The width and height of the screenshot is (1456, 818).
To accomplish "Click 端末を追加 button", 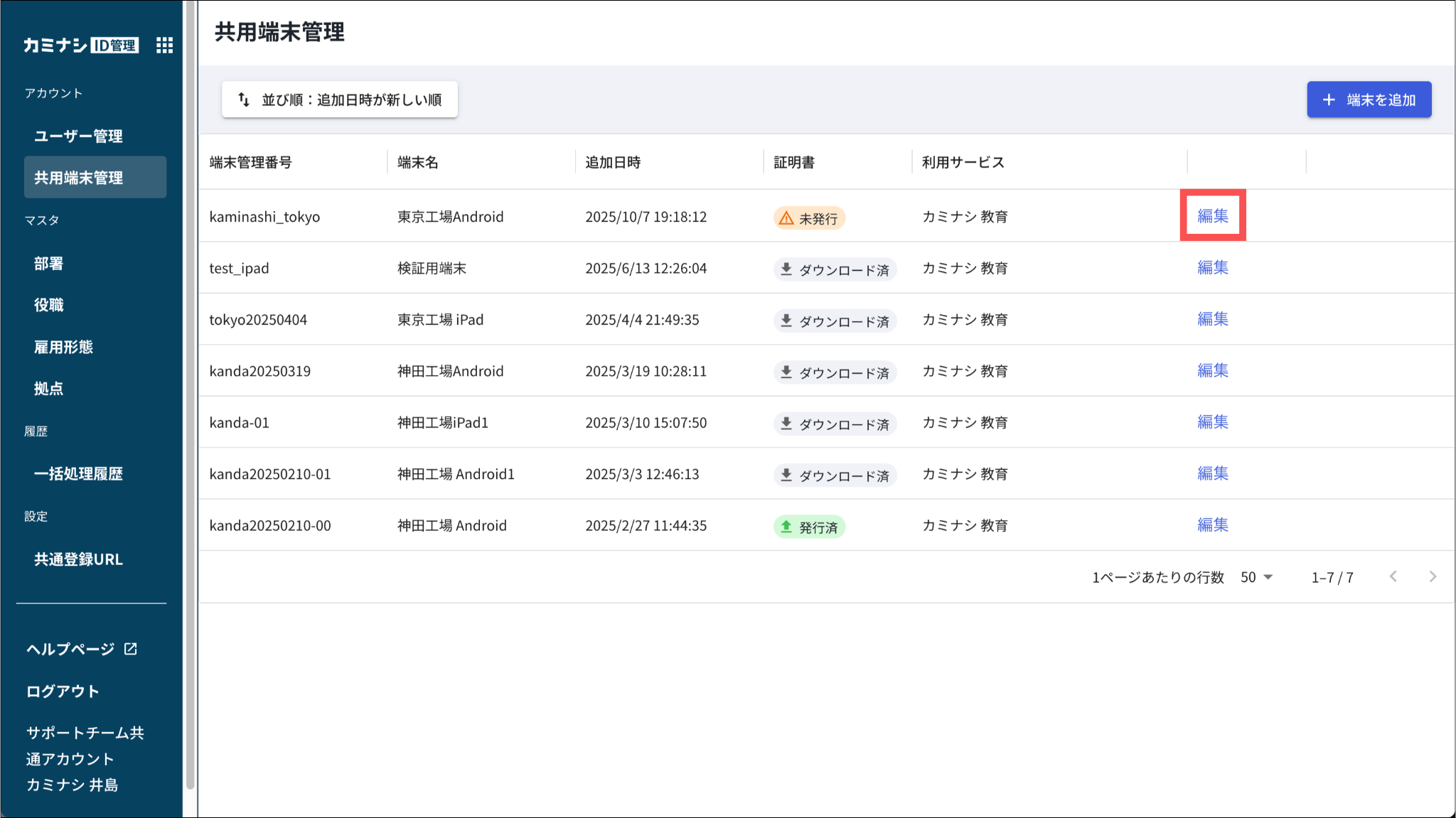I will (1369, 99).
